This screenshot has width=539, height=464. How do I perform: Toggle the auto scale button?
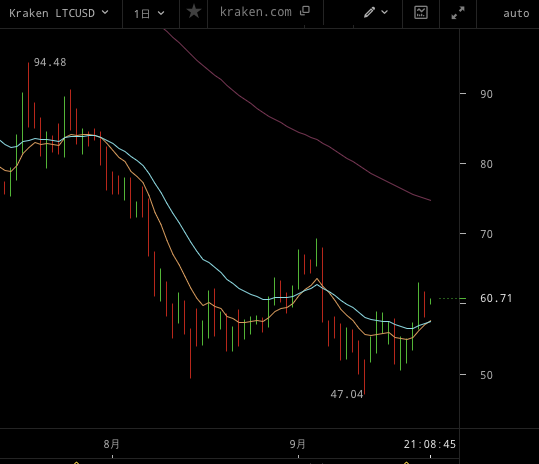click(516, 13)
